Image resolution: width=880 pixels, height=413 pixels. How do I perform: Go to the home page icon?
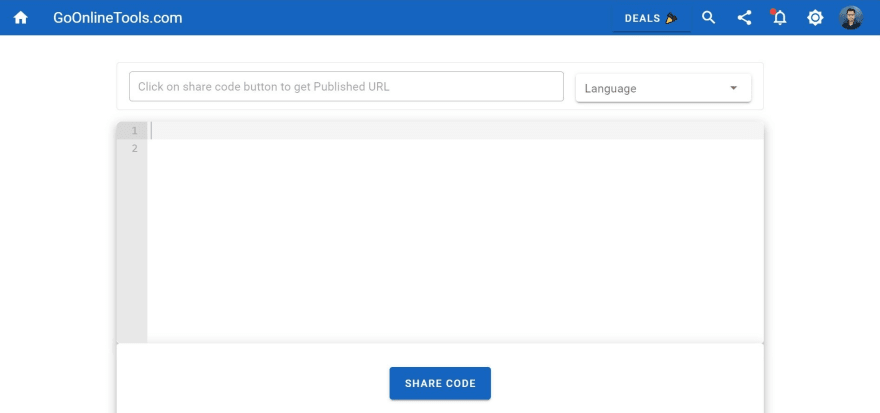[20, 17]
